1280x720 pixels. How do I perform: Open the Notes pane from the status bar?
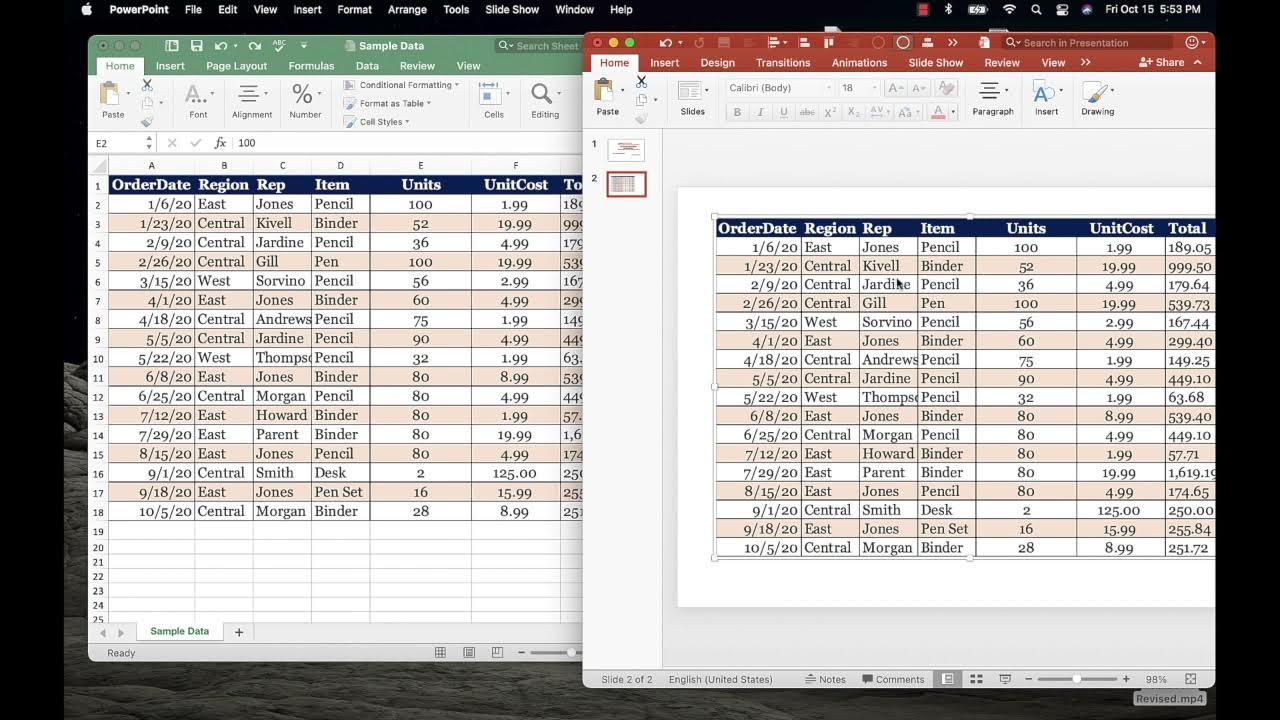[x=825, y=679]
